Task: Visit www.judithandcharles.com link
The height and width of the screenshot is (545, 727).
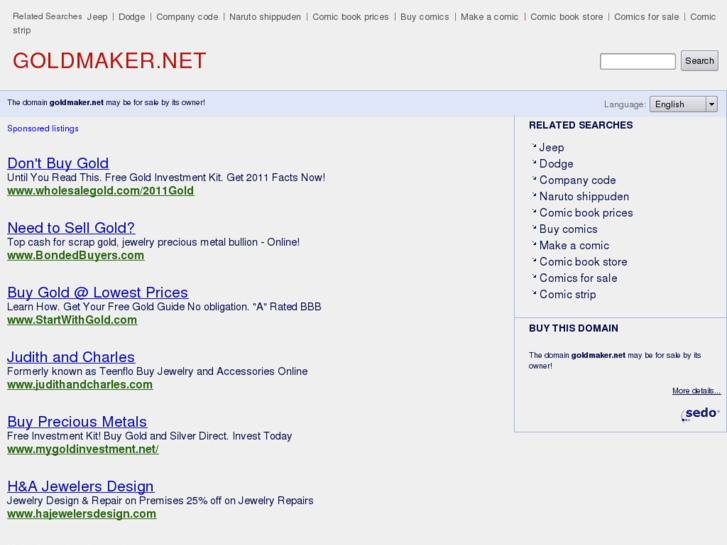Action: (80, 385)
